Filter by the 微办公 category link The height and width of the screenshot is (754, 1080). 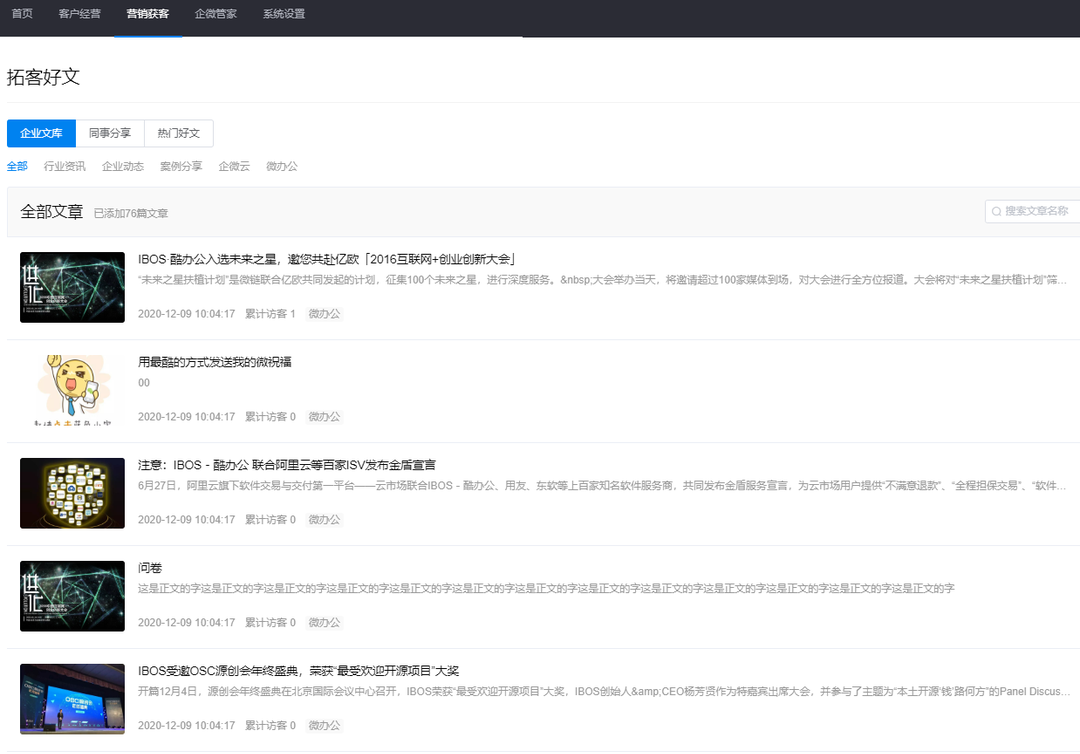pos(282,166)
